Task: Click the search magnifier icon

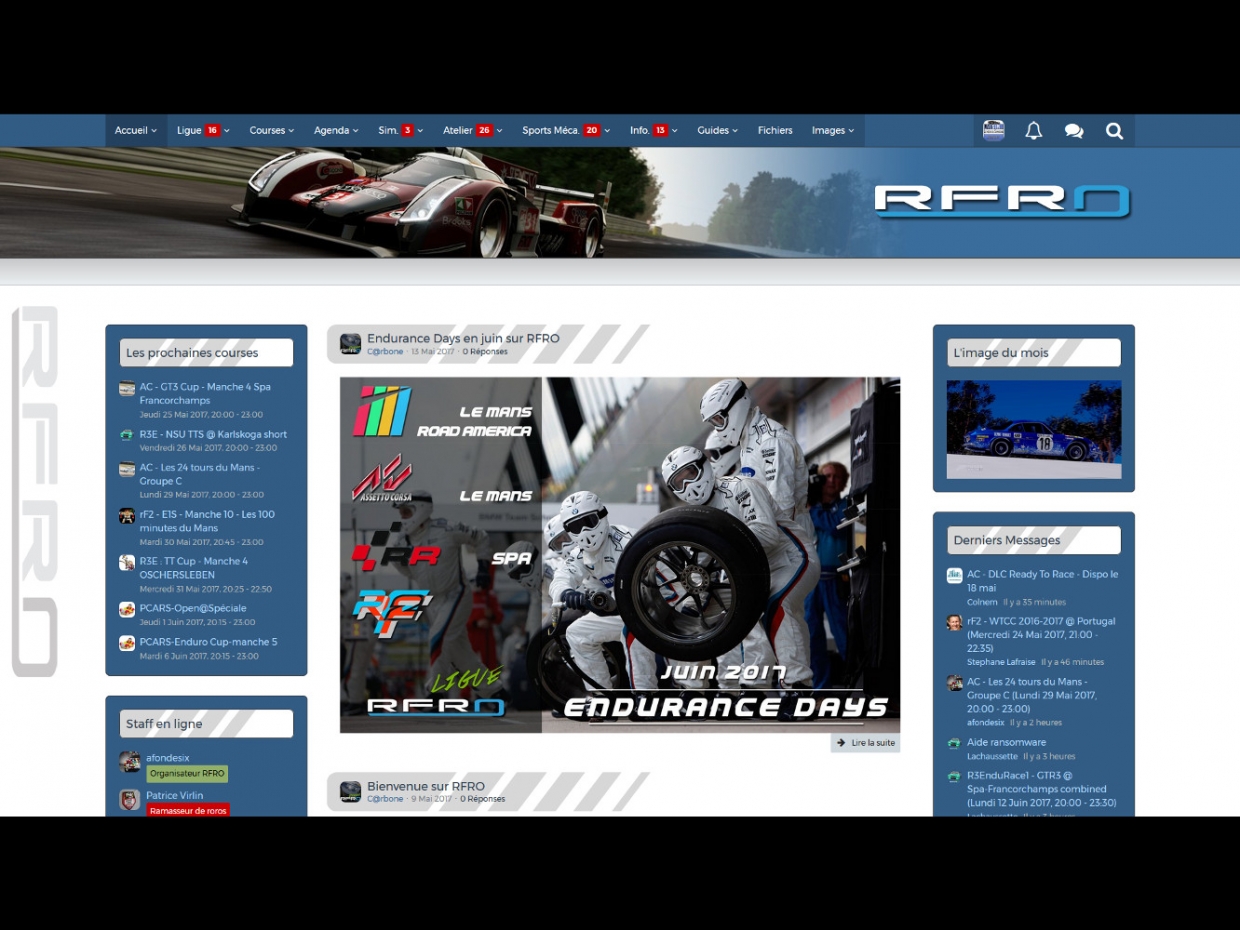Action: tap(1114, 131)
